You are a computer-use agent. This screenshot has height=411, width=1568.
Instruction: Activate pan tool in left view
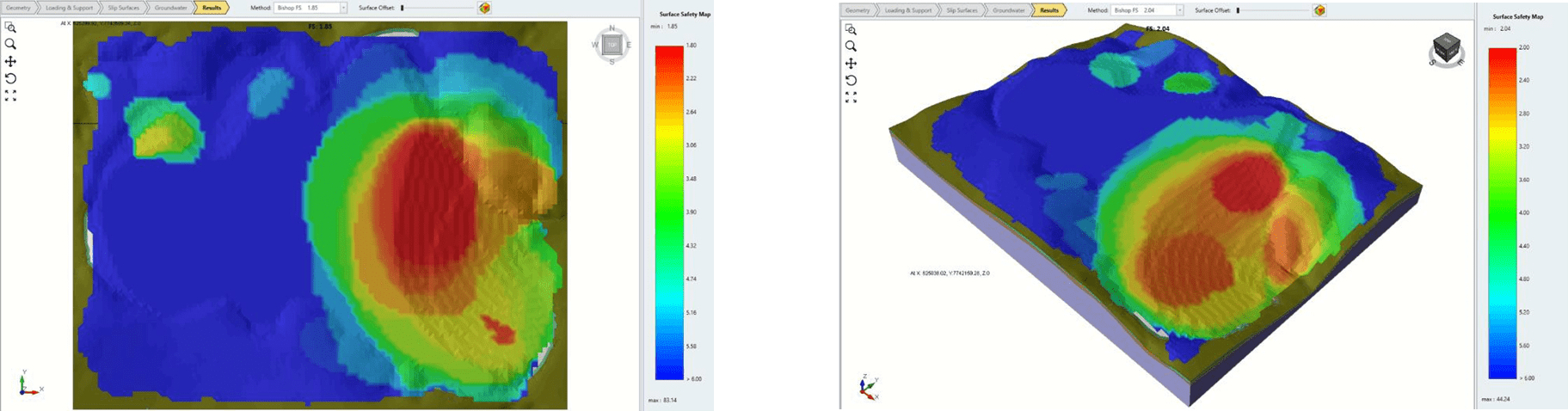(x=10, y=61)
